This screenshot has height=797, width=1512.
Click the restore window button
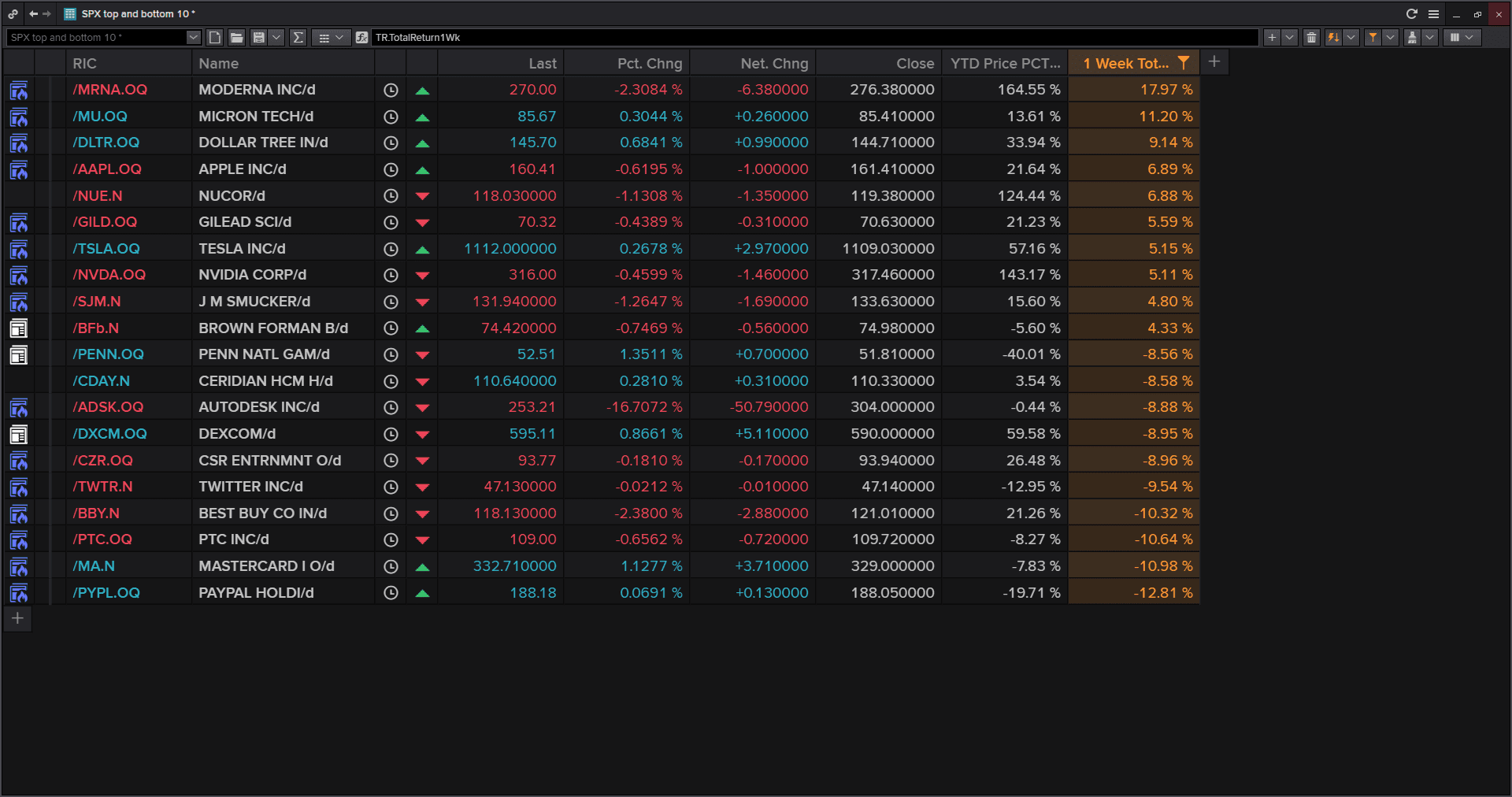coord(1477,14)
